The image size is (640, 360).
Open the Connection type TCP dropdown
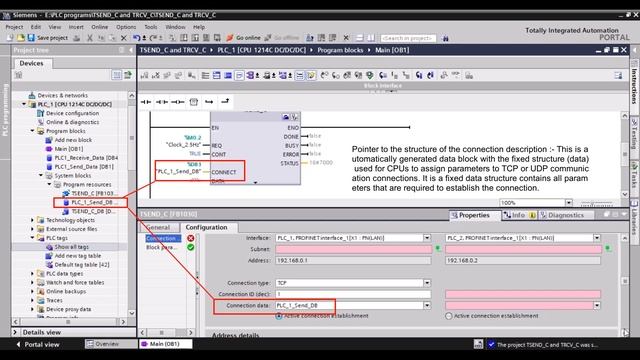point(427,283)
